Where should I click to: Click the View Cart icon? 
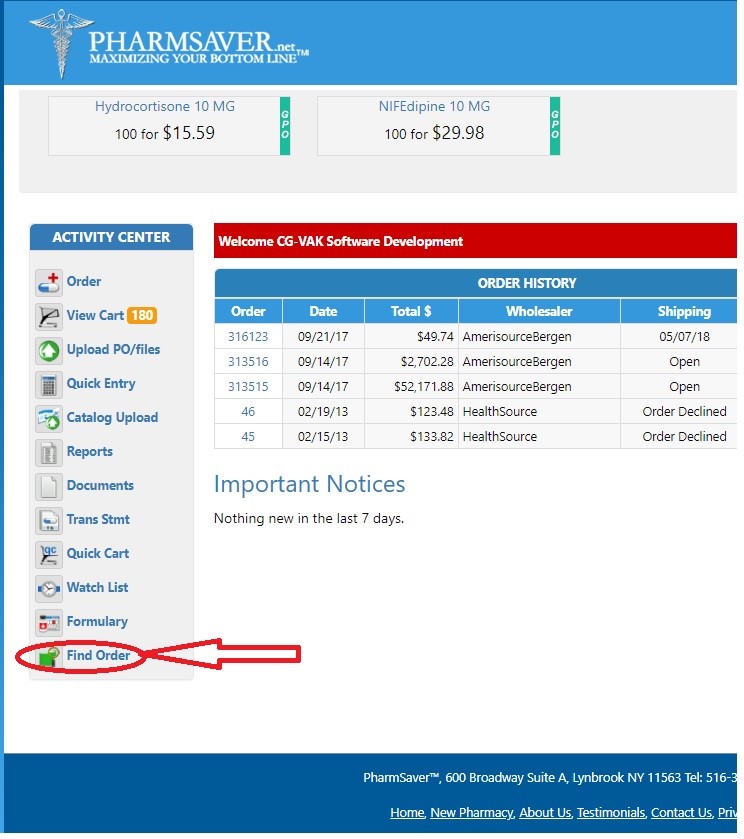49,316
